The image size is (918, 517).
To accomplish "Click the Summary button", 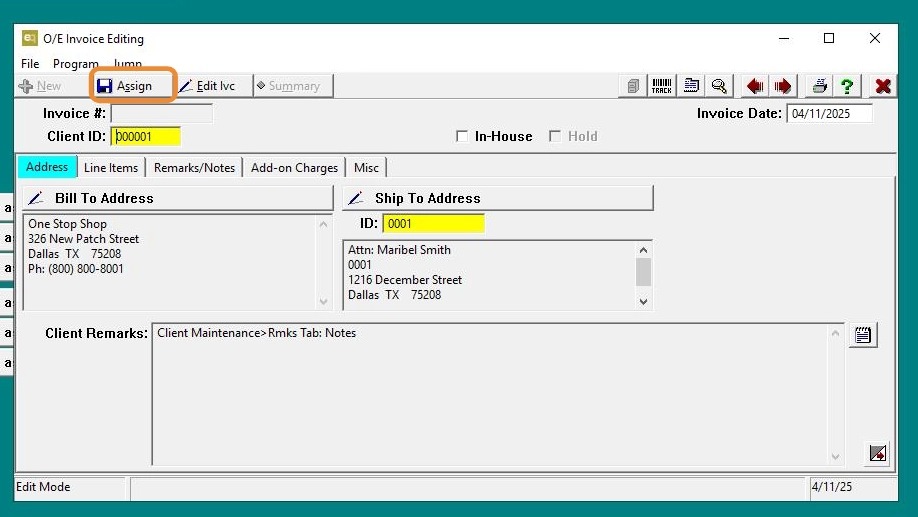I will tap(293, 86).
